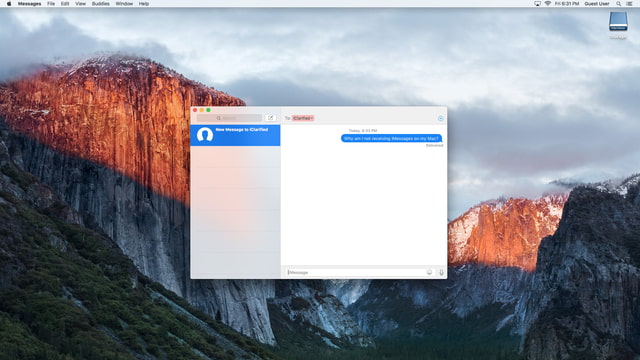This screenshot has height=360, width=640.
Task: Select the hard drive icon on desktop
Action: coord(618,21)
